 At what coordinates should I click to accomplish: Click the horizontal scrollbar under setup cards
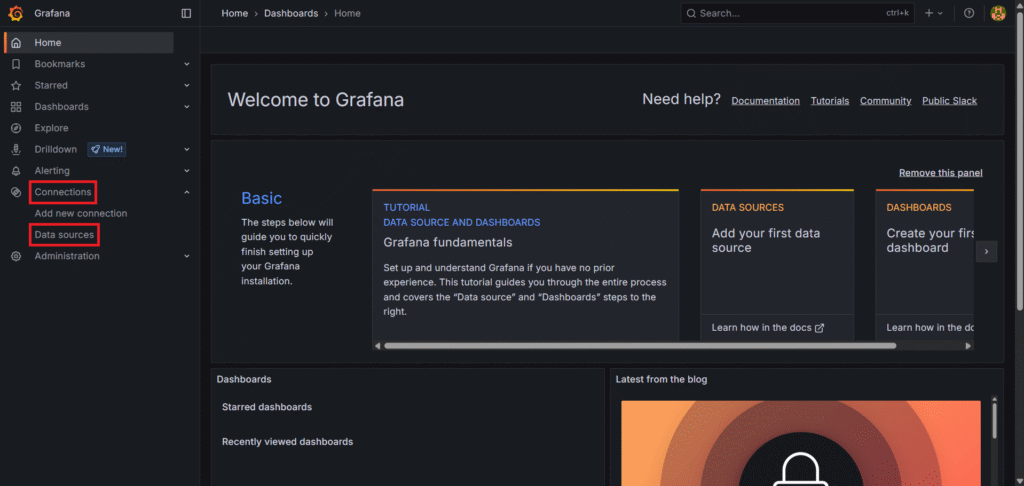[640, 346]
